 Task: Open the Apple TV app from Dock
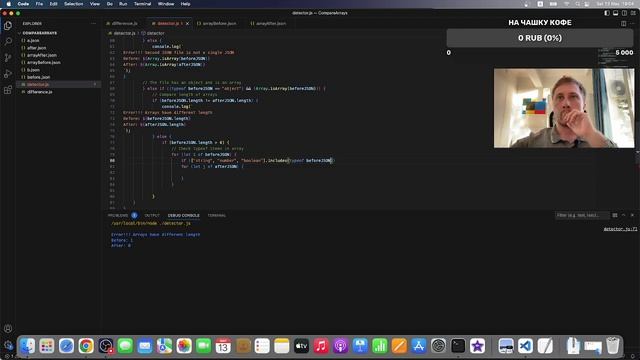point(301,346)
